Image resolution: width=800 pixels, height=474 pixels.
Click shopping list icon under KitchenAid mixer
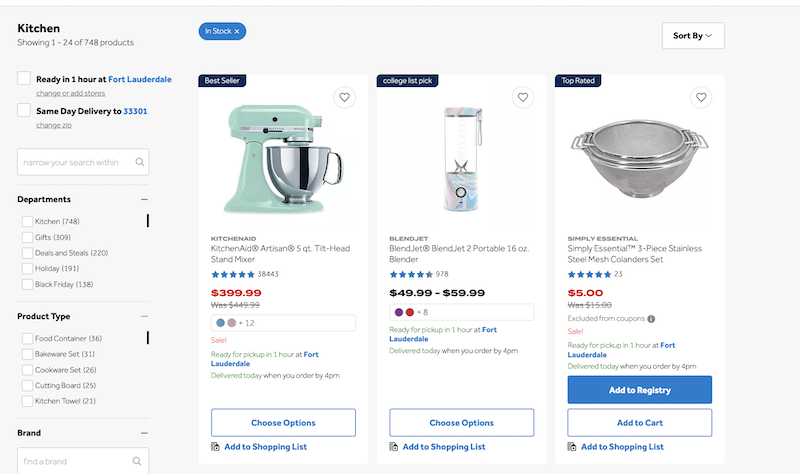coord(216,447)
